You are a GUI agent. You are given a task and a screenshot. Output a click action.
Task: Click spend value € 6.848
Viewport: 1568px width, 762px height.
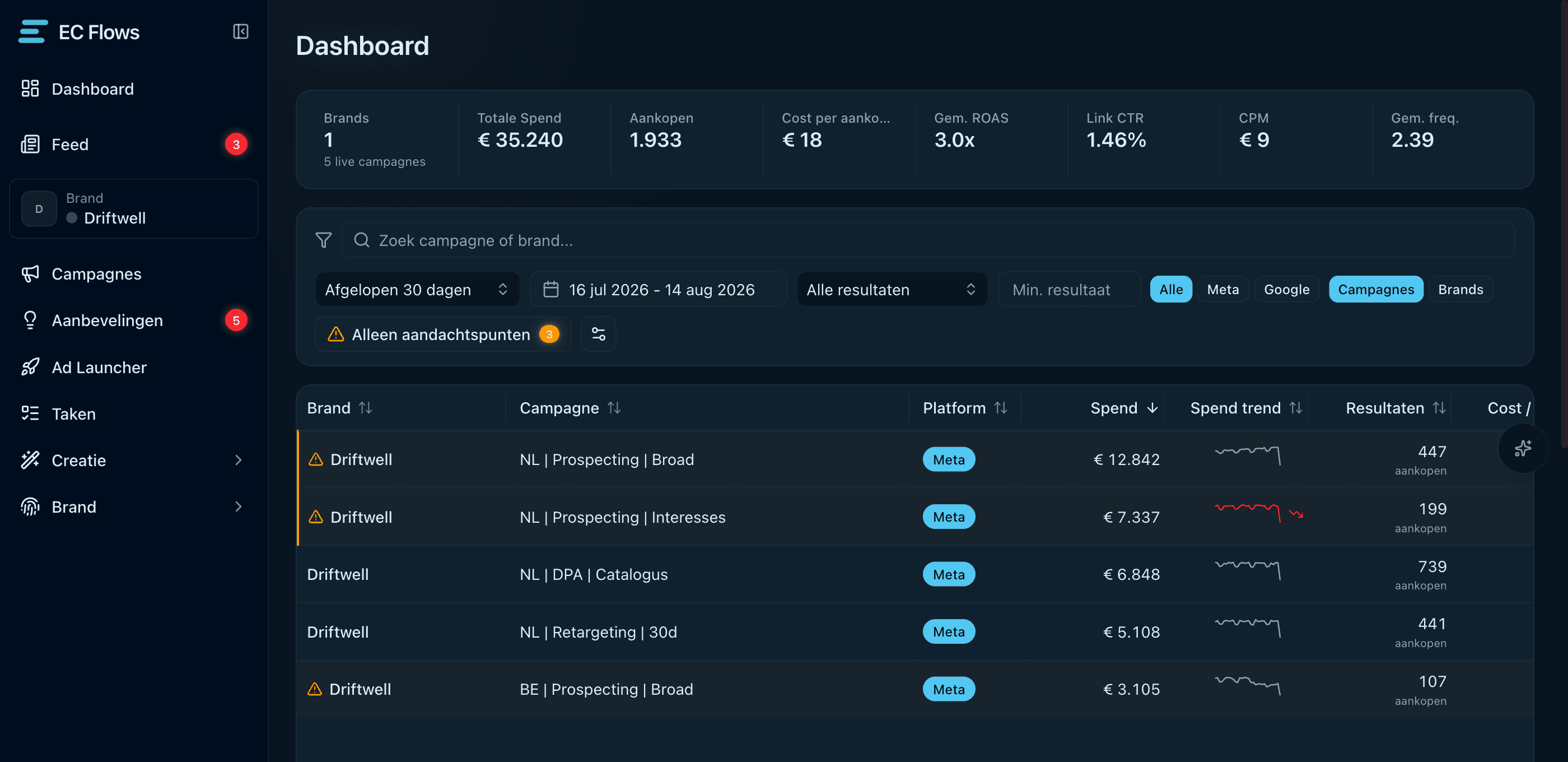pyautogui.click(x=1132, y=574)
